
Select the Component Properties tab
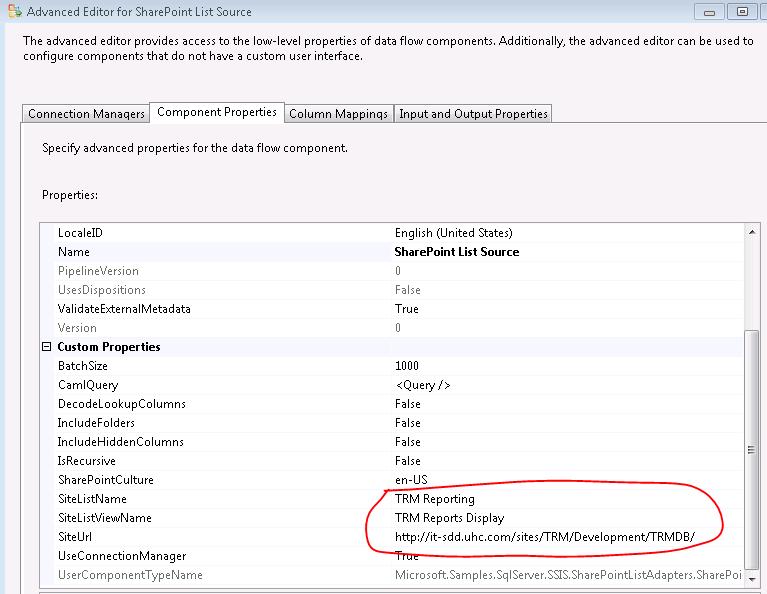pos(217,112)
